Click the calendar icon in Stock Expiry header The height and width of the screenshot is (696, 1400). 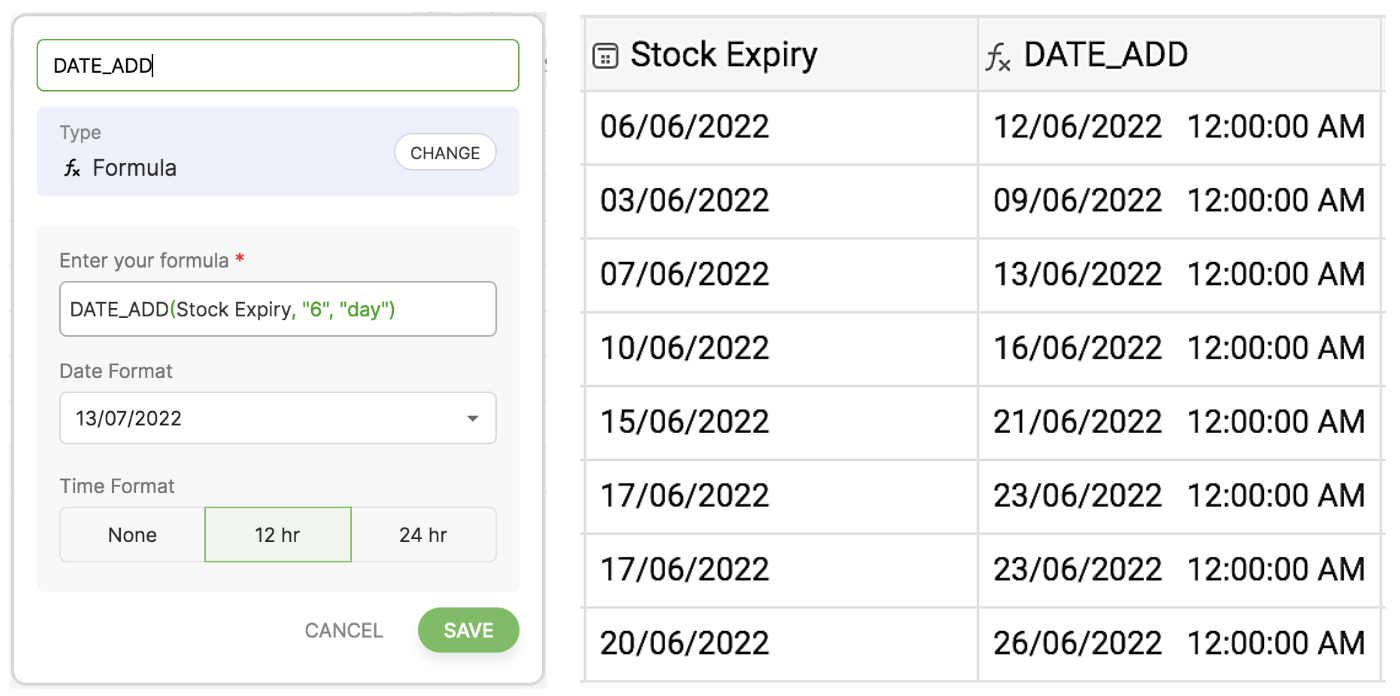(605, 56)
